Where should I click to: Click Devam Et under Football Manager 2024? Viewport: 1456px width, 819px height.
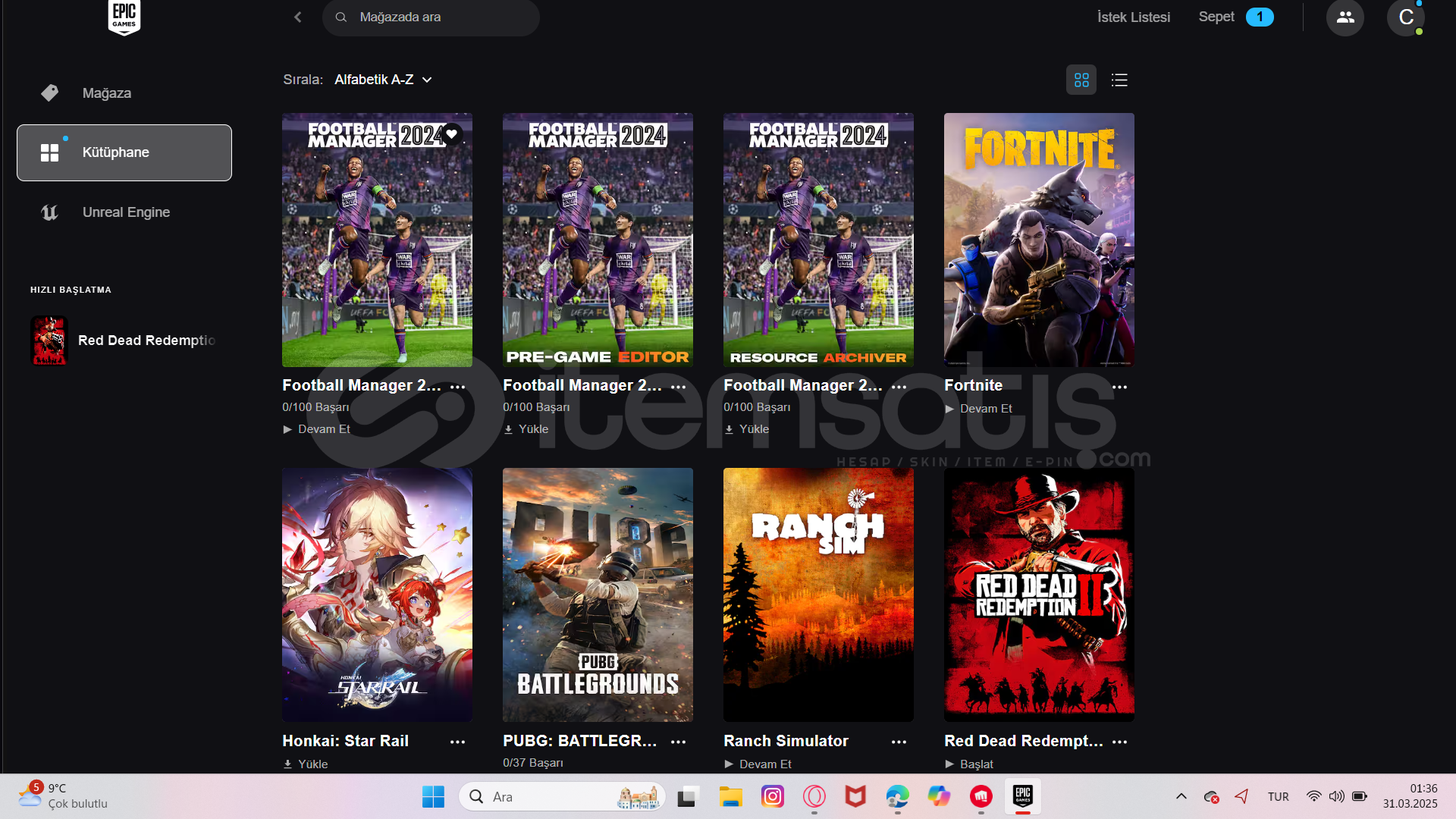[316, 429]
